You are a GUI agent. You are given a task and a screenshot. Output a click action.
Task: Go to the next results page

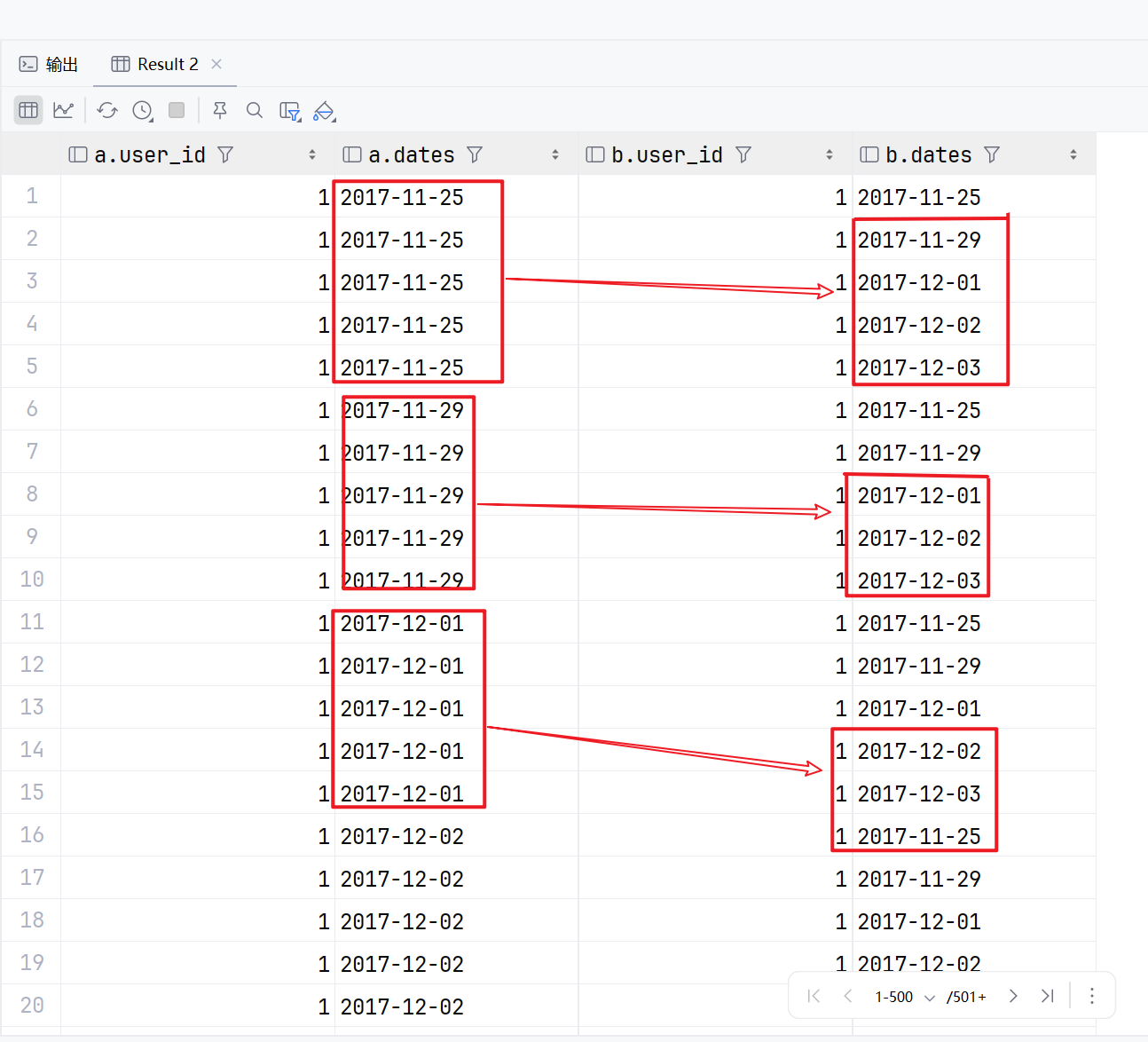(1013, 996)
